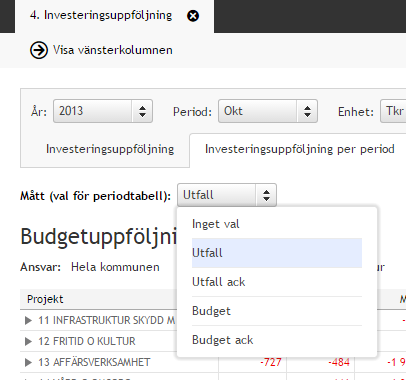Switch to Investeringsuppföljning per period tab

tap(300, 149)
